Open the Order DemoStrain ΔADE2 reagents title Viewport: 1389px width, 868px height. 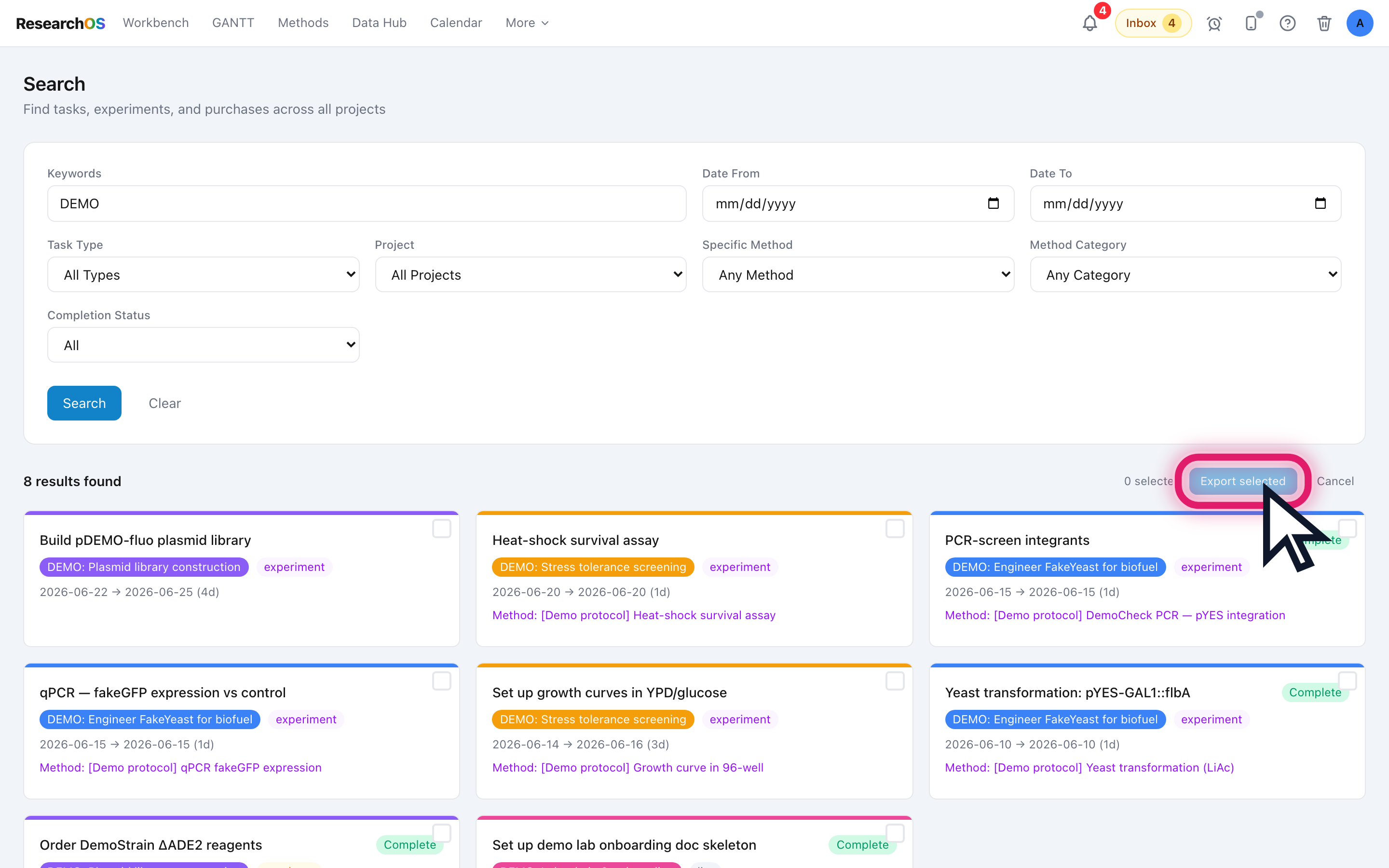pos(150,844)
